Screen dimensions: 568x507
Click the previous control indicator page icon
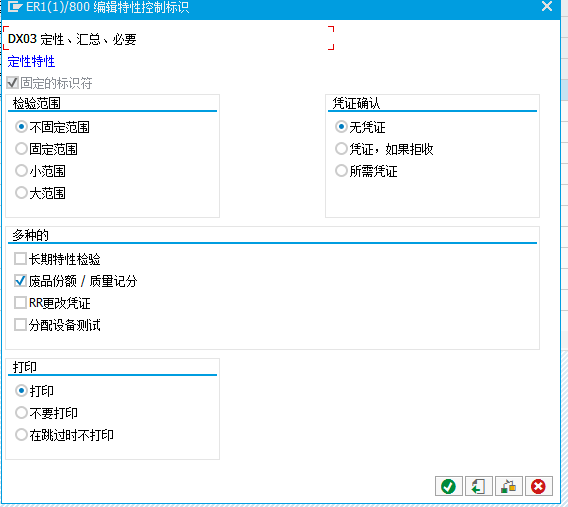(479, 486)
